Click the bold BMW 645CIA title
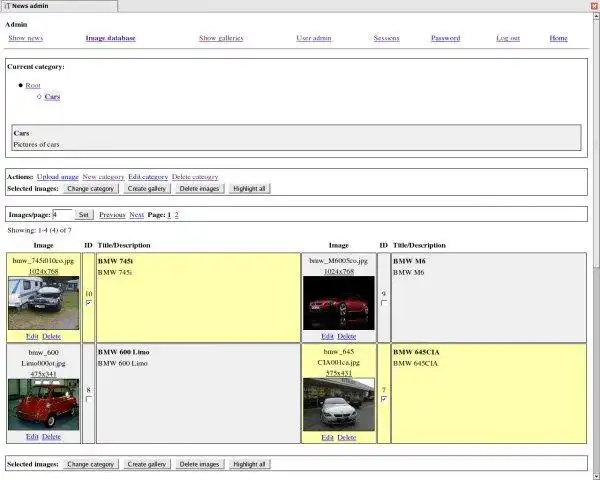The image size is (600, 480). (x=416, y=352)
